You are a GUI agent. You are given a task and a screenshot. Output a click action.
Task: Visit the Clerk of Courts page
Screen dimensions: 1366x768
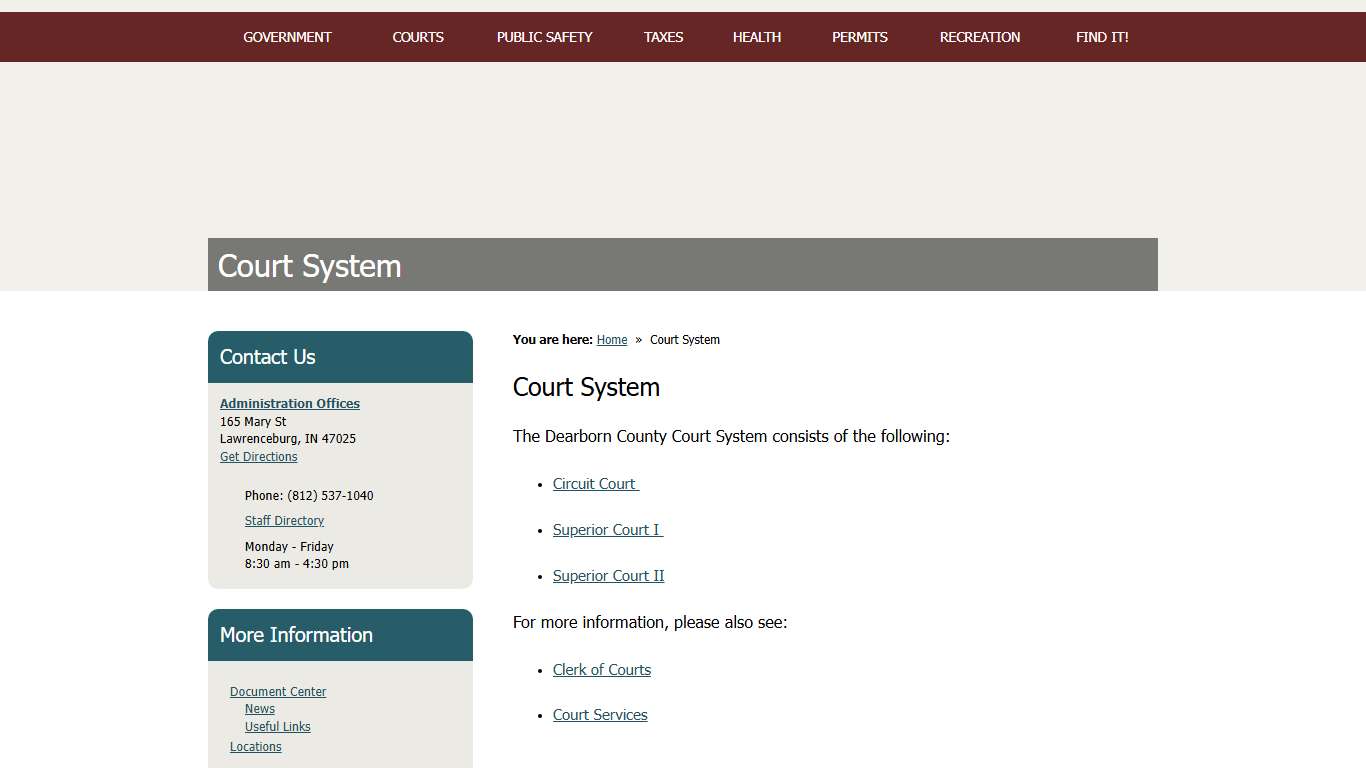pos(601,669)
